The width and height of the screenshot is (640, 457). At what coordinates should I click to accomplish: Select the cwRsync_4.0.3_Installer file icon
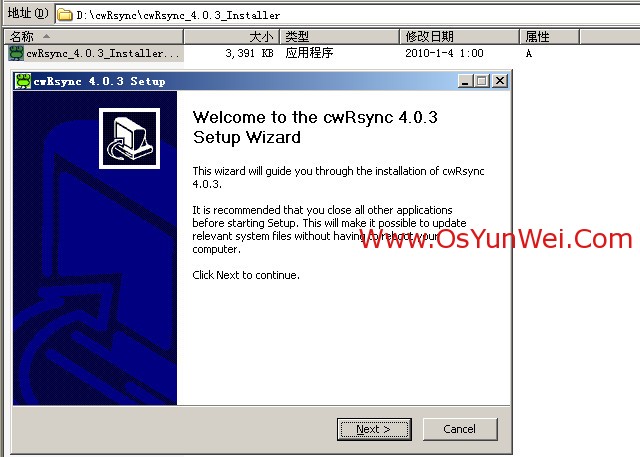(16, 53)
